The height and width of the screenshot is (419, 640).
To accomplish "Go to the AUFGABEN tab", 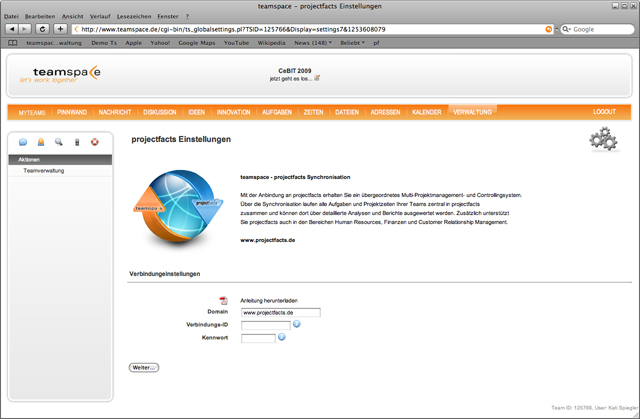I will pyautogui.click(x=277, y=112).
